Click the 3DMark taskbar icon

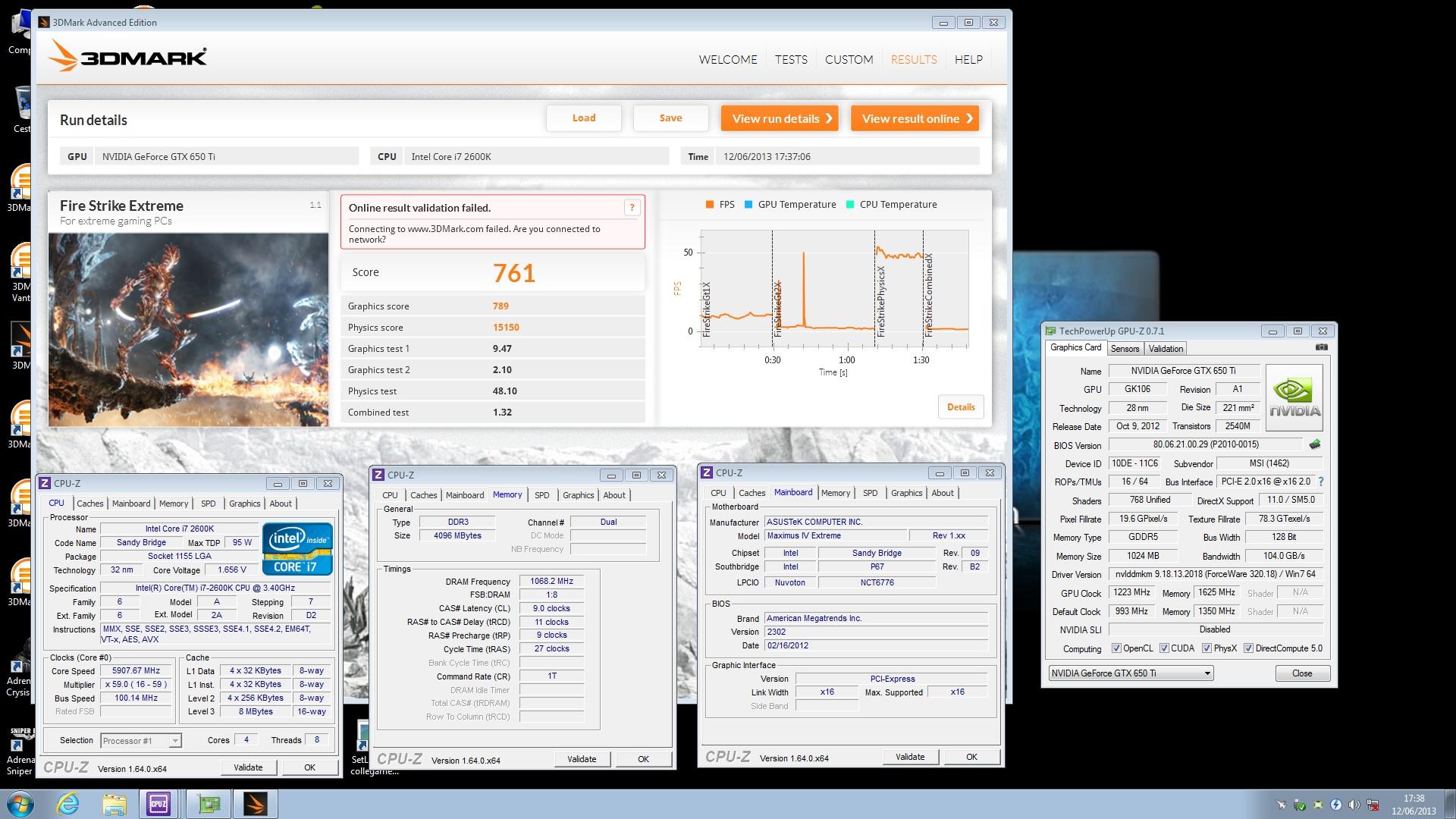256,804
